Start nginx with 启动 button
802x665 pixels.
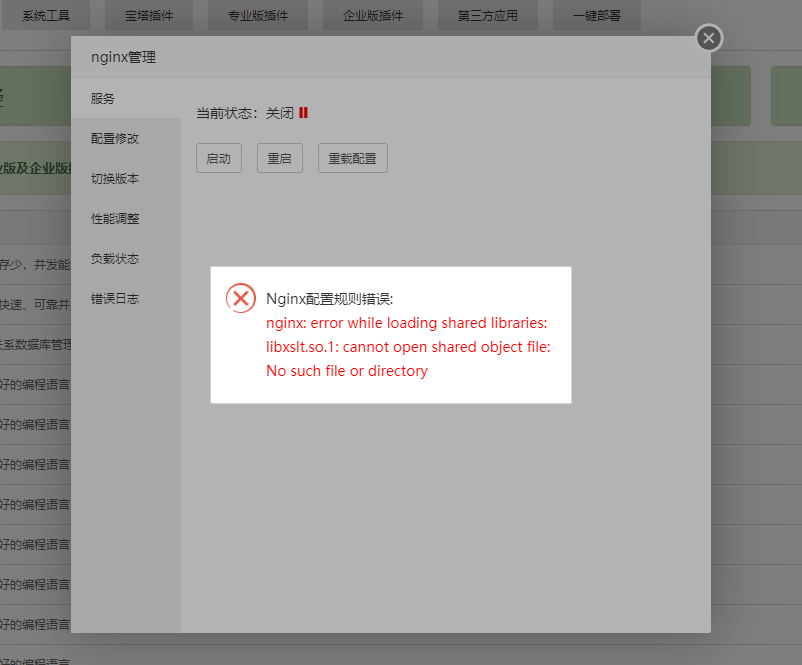tap(219, 158)
